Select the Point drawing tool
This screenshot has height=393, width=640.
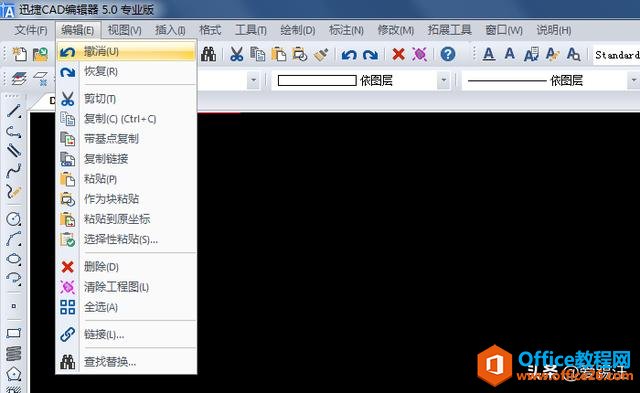coord(13,306)
